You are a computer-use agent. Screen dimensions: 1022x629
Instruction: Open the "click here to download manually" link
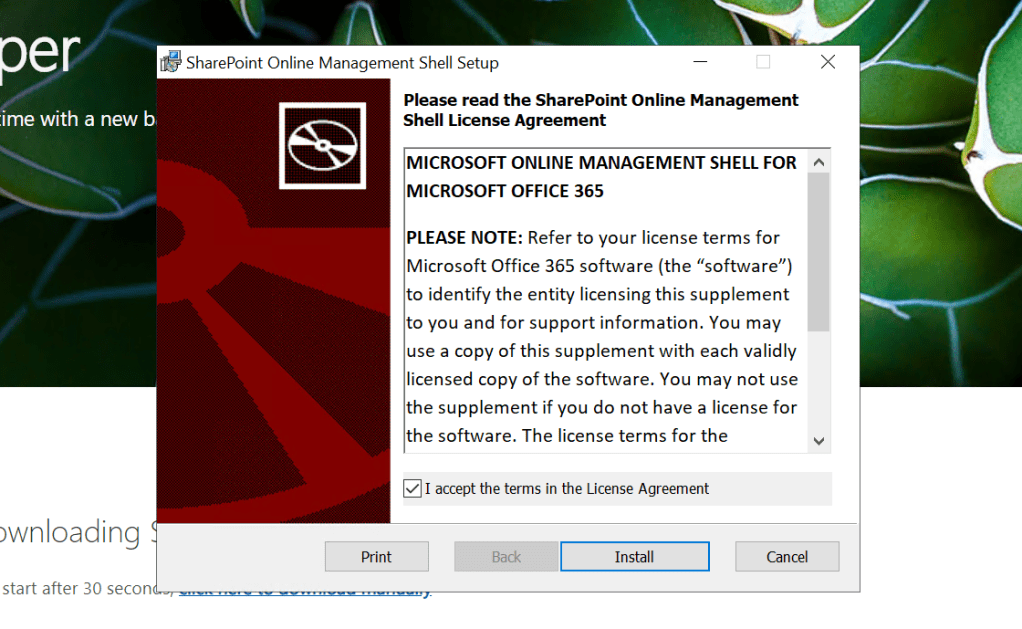305,589
